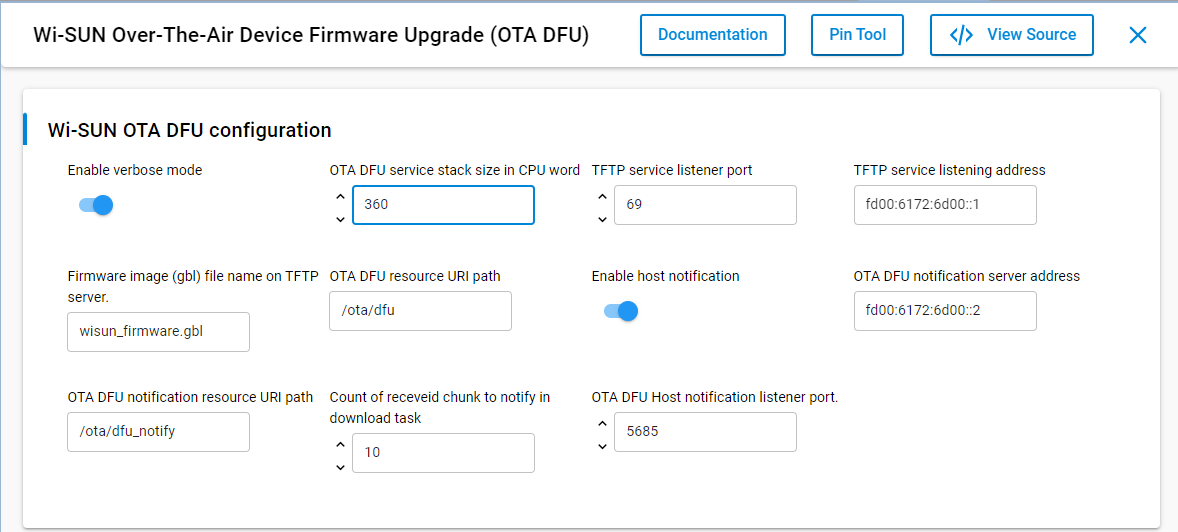Increase Host notification listener port value
This screenshot has width=1178, height=532.
pyautogui.click(x=601, y=424)
